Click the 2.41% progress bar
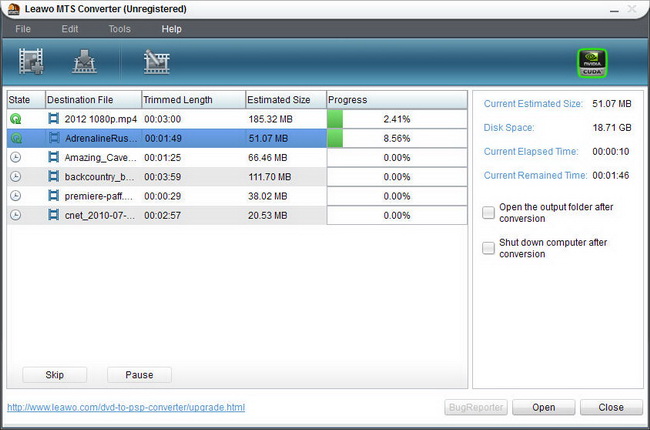The image size is (650, 430). pos(397,119)
